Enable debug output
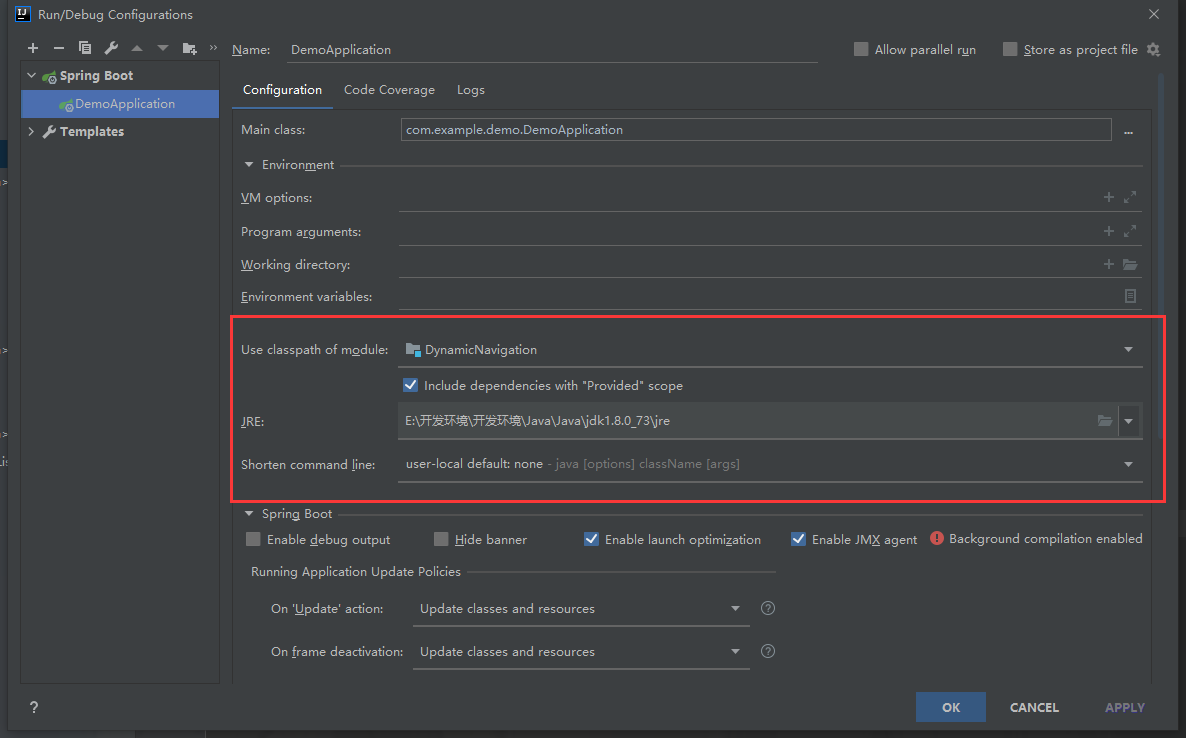The height and width of the screenshot is (738, 1186). point(253,539)
